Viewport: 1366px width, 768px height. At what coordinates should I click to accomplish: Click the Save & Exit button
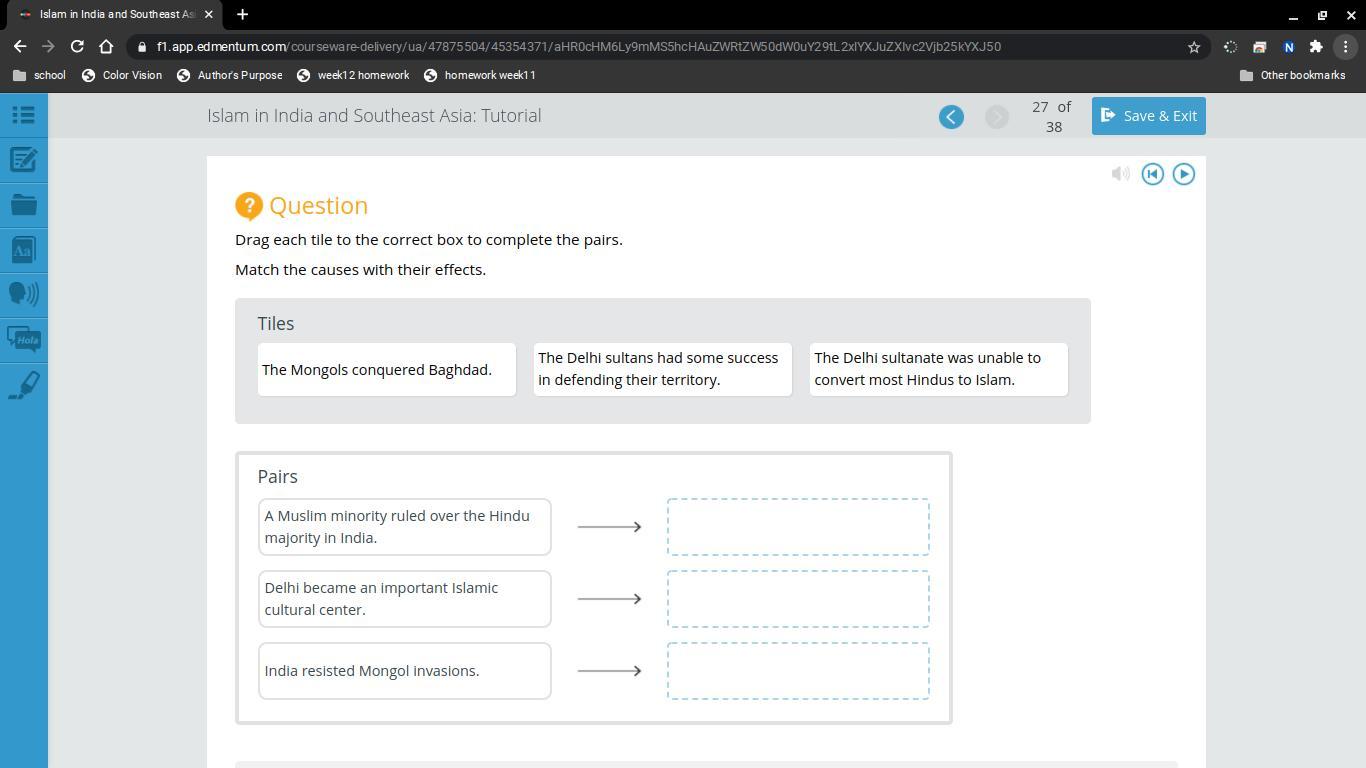point(1148,116)
